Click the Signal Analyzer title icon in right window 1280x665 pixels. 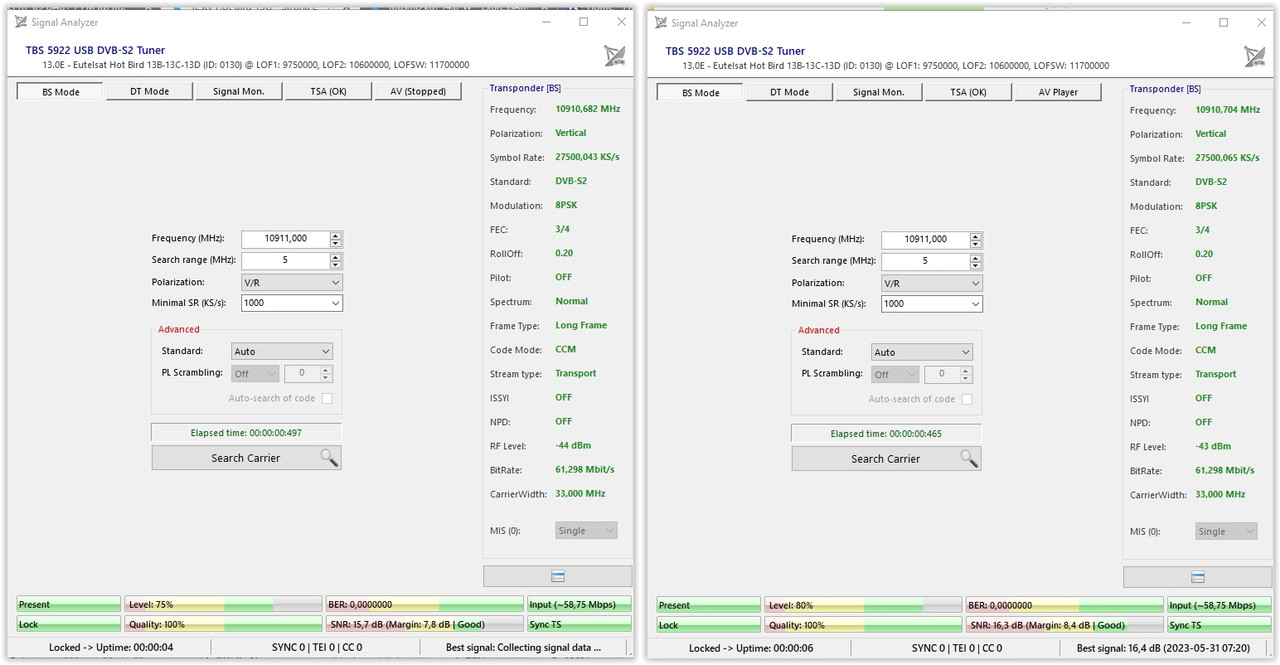pos(660,23)
